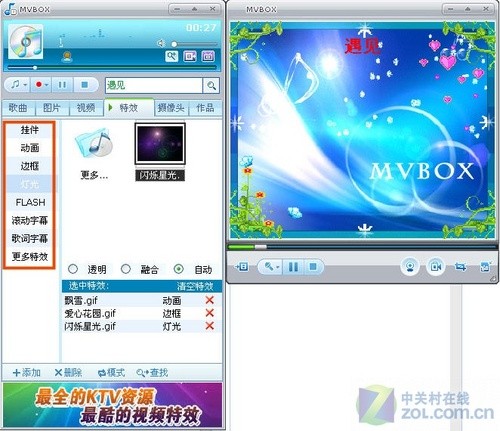The width and height of the screenshot is (500, 431).
Task: Select the 自动 radio button
Action: [179, 269]
